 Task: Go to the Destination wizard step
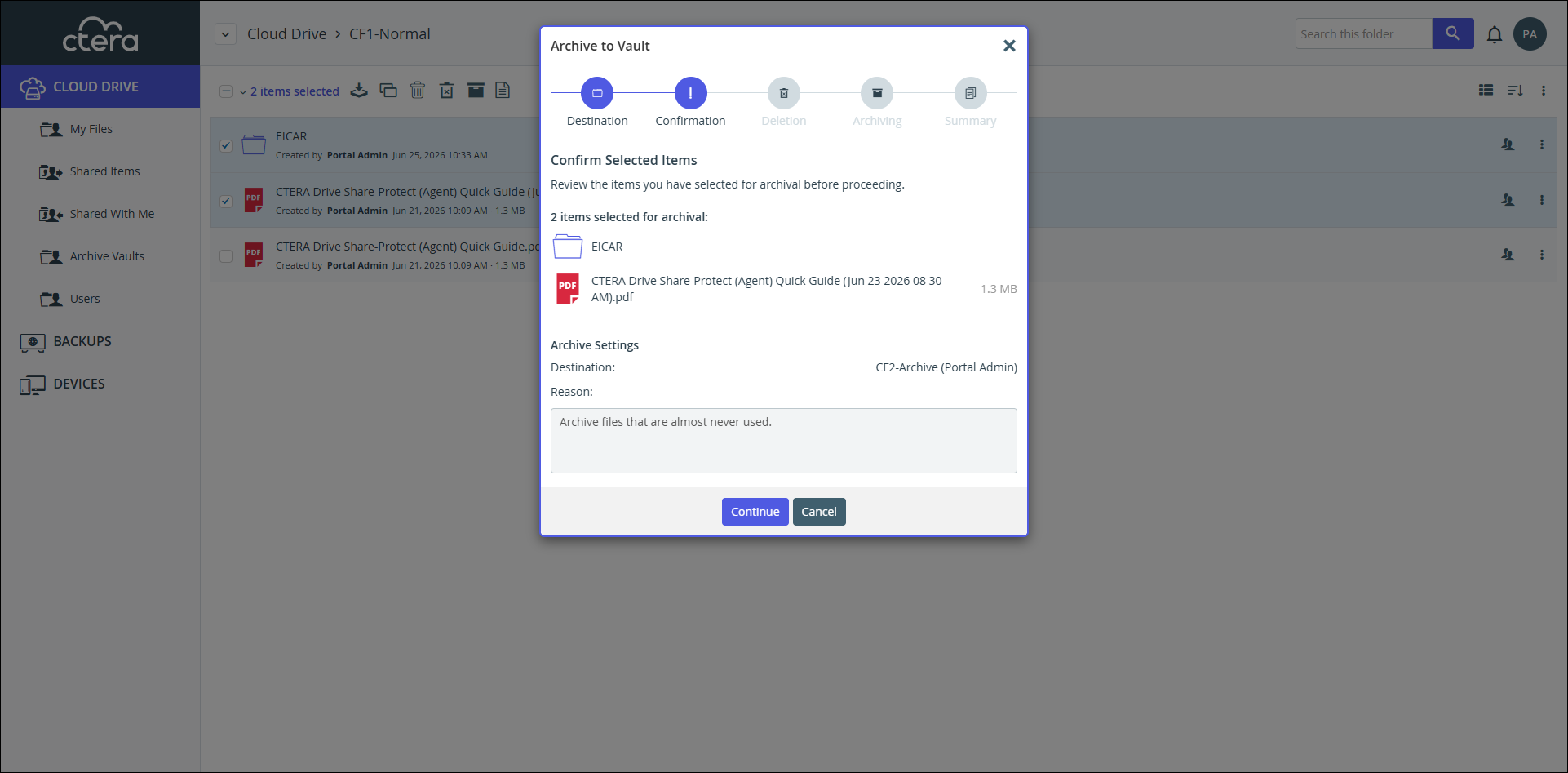[x=597, y=93]
